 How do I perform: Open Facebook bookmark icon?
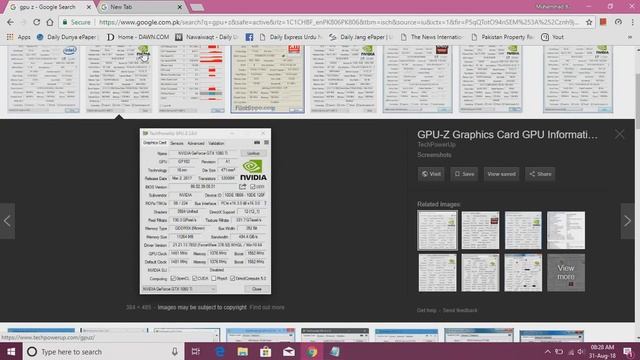coord(249,37)
